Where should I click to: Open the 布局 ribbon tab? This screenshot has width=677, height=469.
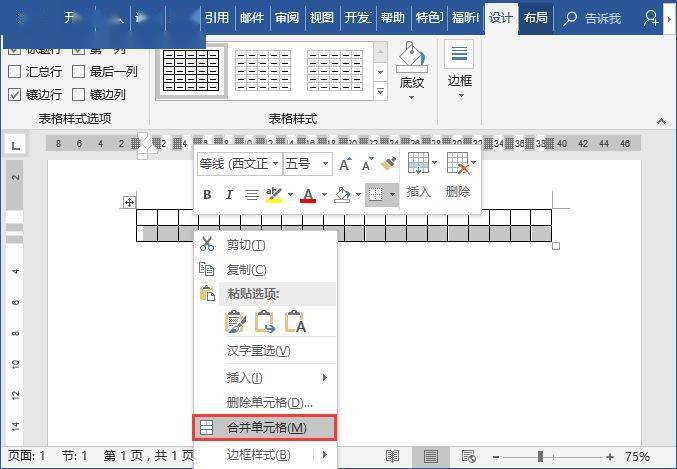pyautogui.click(x=535, y=17)
